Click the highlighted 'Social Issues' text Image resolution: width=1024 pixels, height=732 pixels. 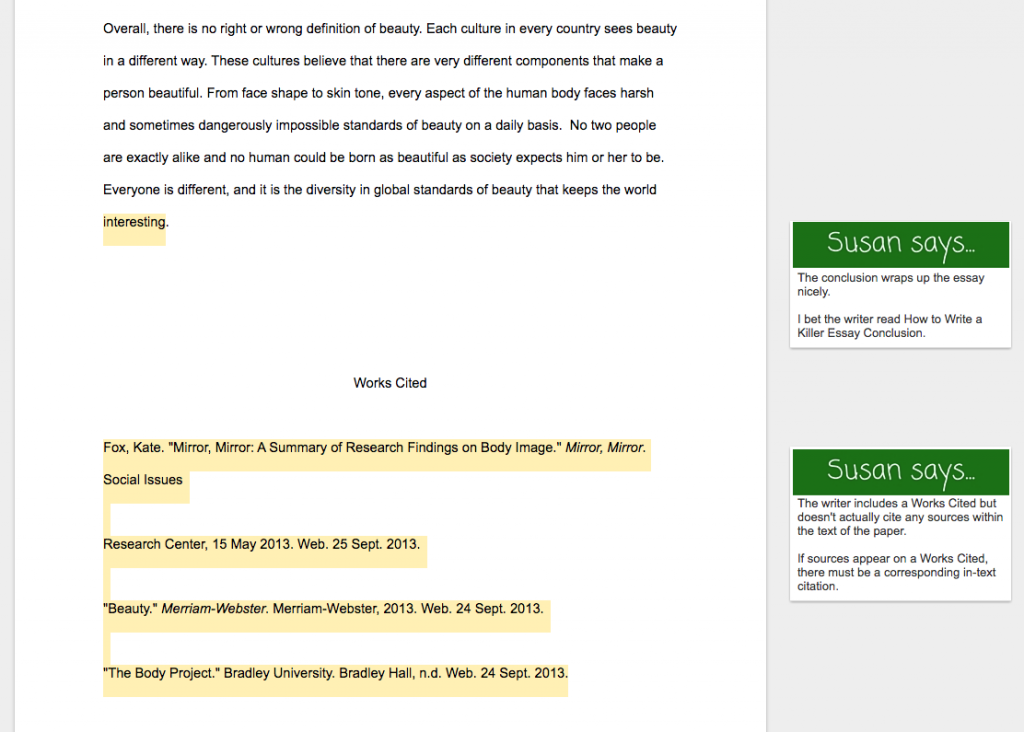point(142,479)
